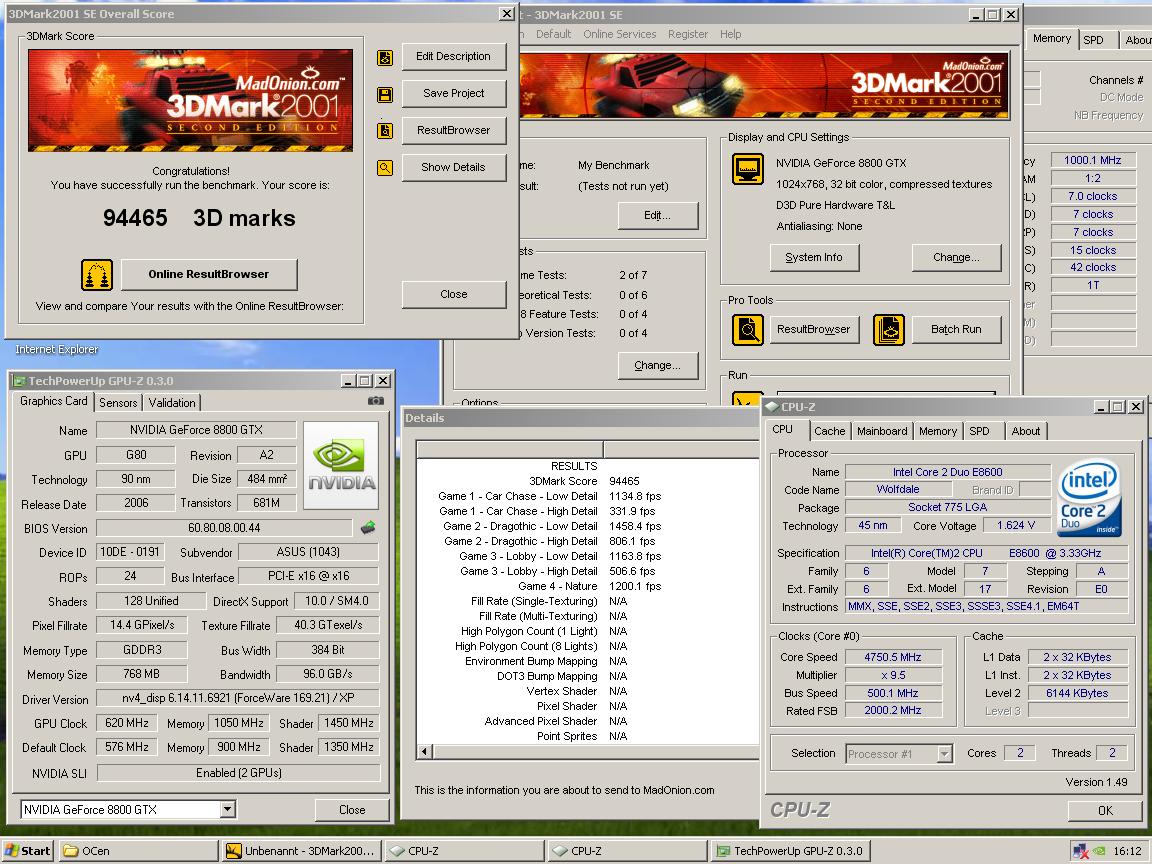Switch to CPU-Z Mainboard tab

click(882, 431)
